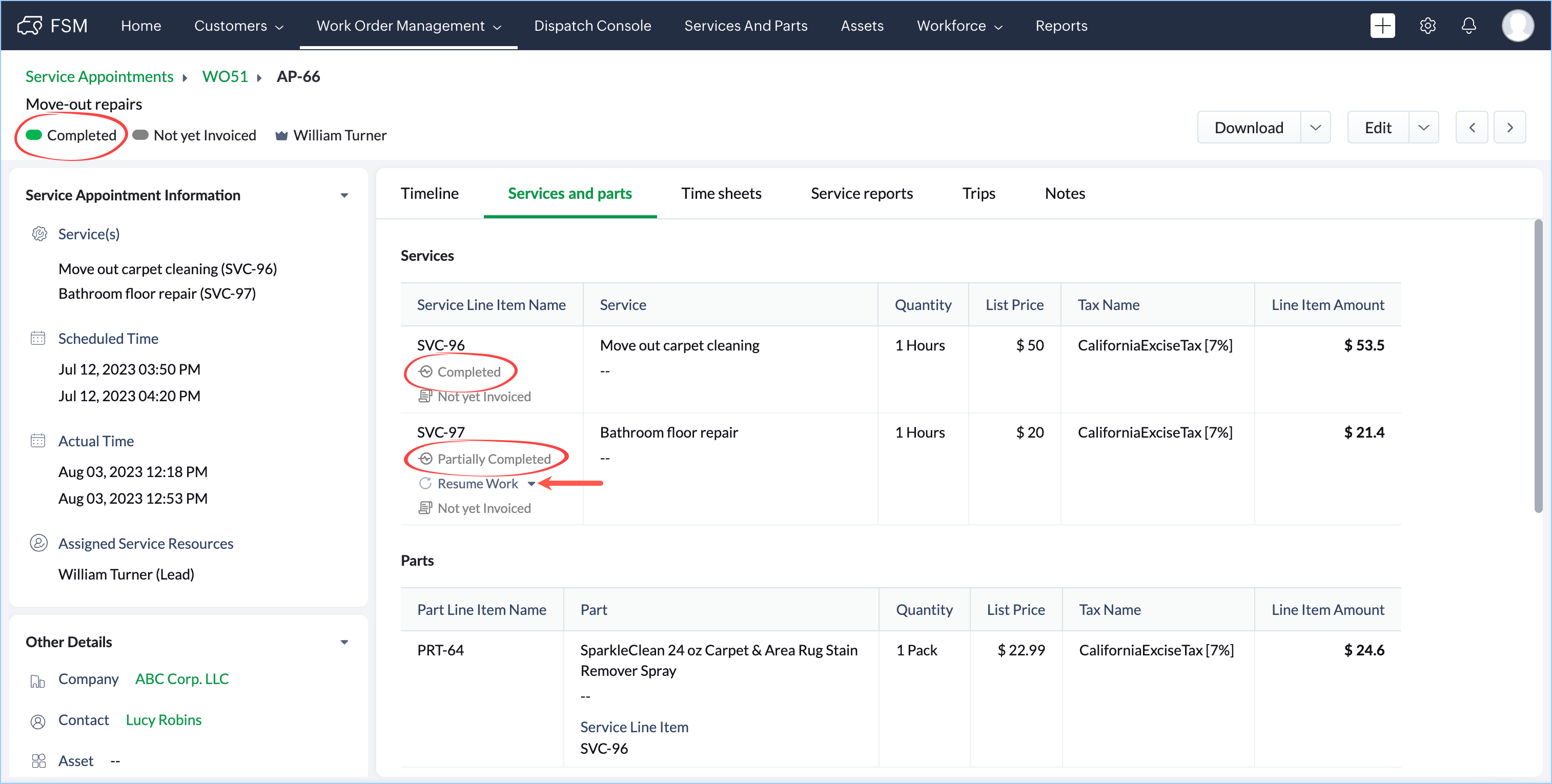Click SVC-96 invoice status icon
This screenshot has width=1552, height=784.
(x=425, y=396)
